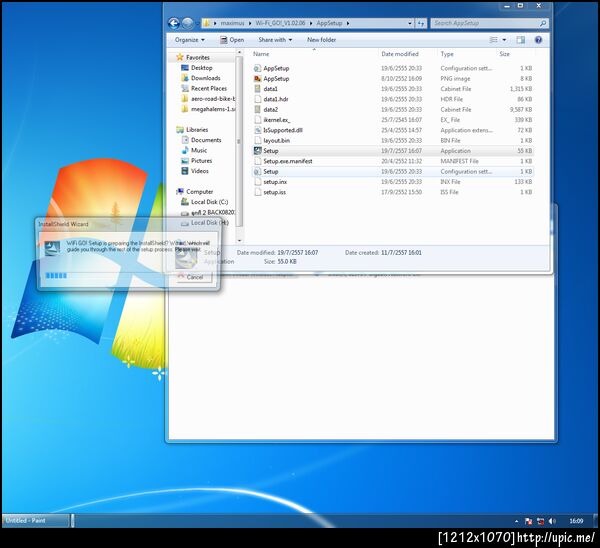Open the aero-road-bike favorite folder
600x548 pixels.
(x=213, y=99)
